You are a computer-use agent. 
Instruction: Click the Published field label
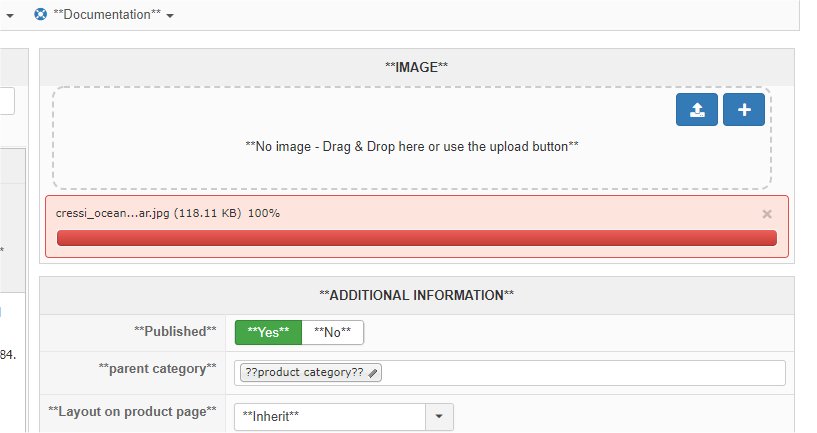[x=175, y=331]
